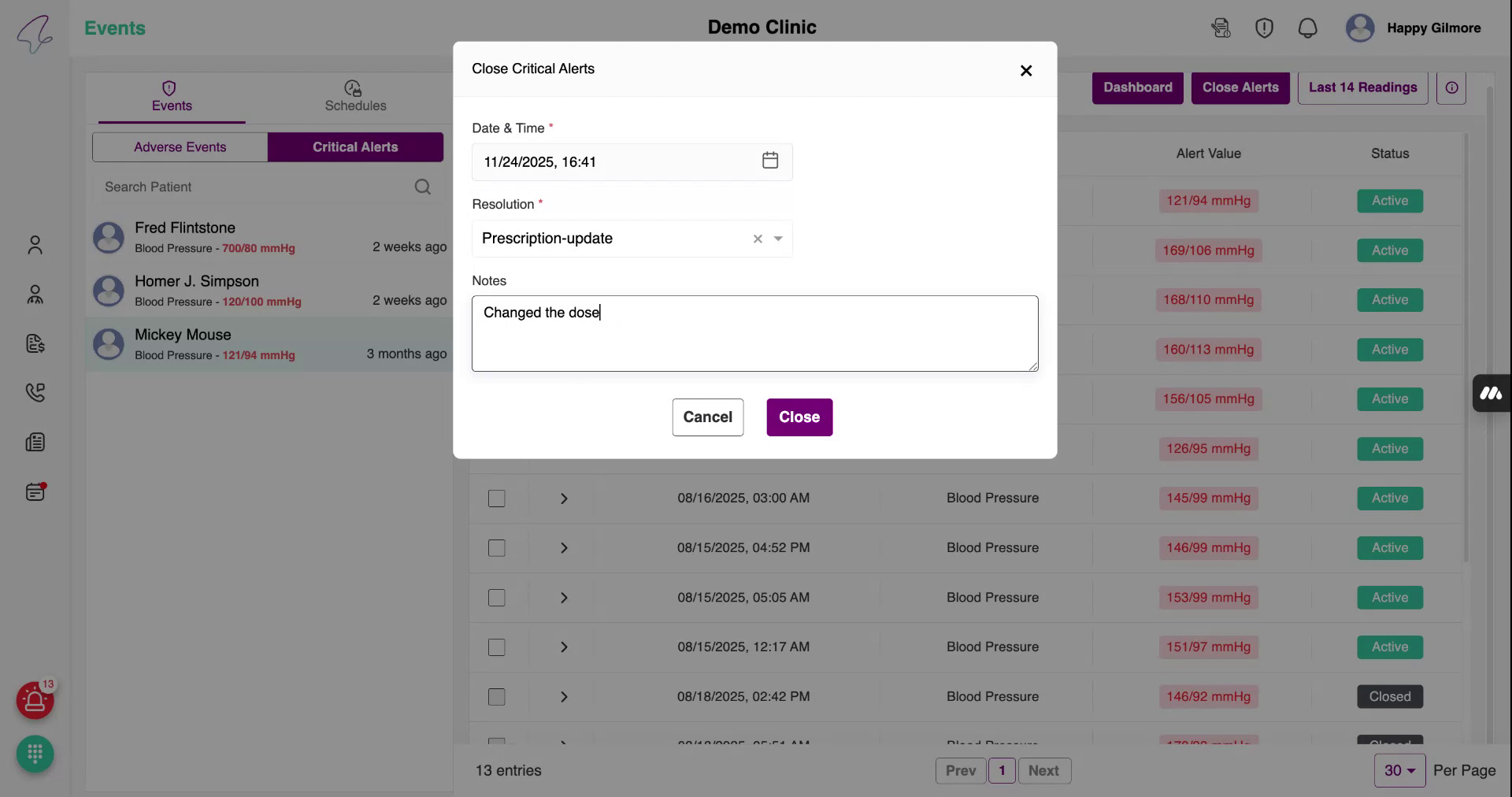Open the Adverse Events tab
Viewport: 1512px width, 797px height.
click(x=180, y=146)
